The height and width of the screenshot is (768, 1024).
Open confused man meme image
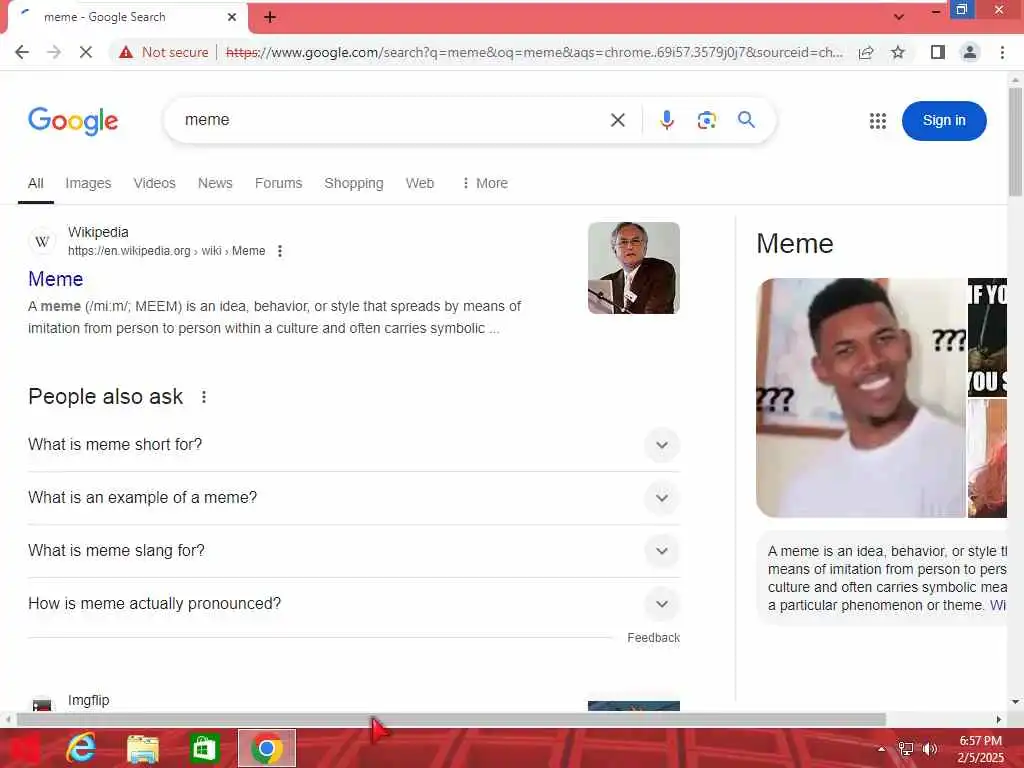(x=861, y=398)
